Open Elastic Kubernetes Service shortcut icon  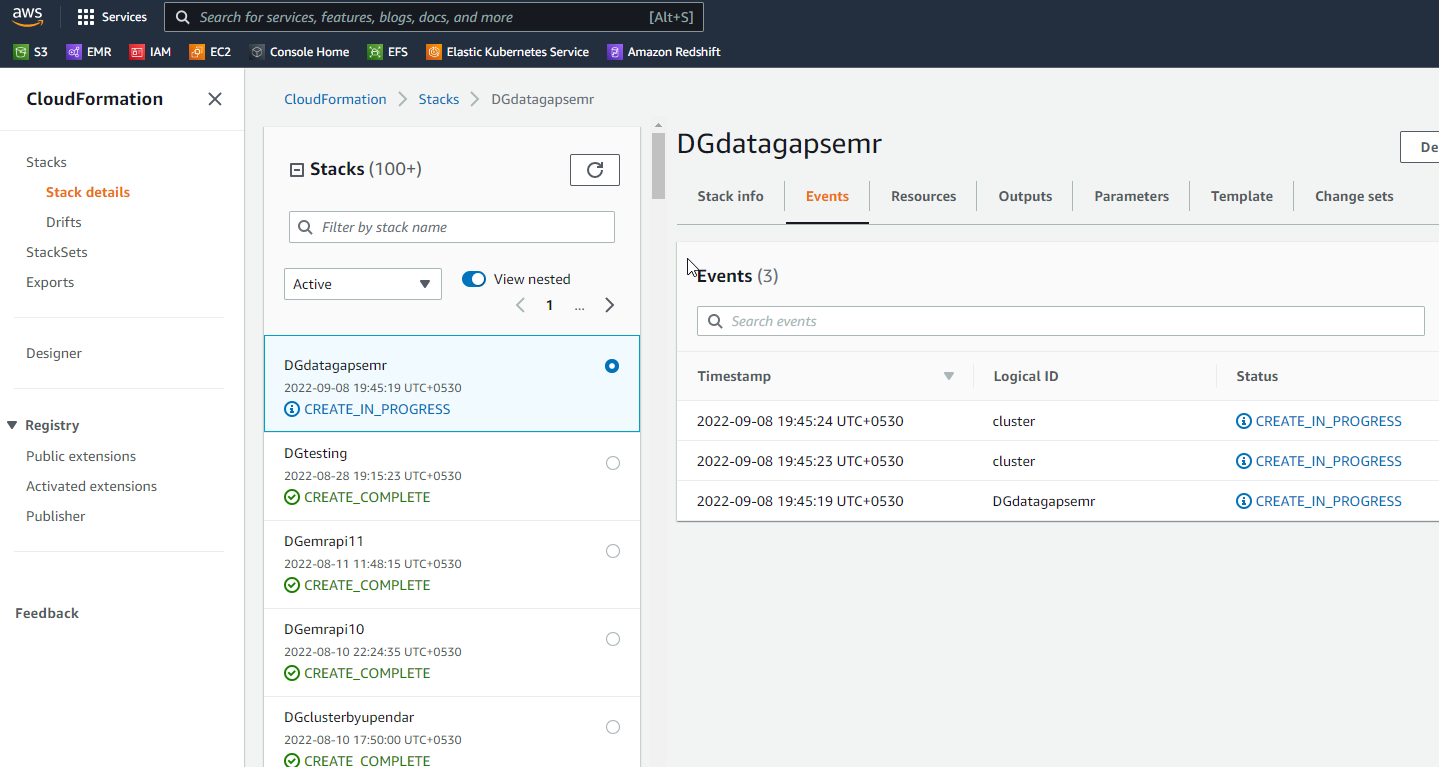433,52
